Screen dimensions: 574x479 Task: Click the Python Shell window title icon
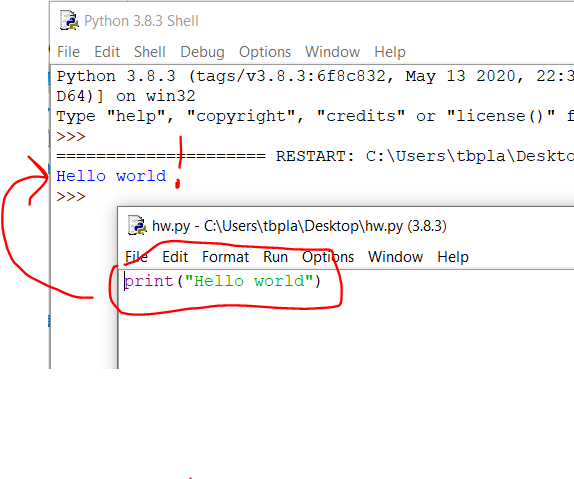coord(69,21)
